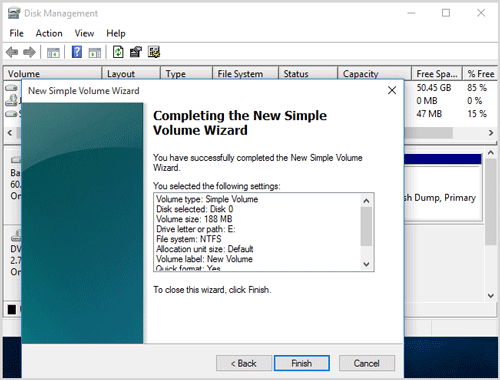Screen dimensions: 500x380
Task: Click the disk pane scroll down arrow
Action: coord(491,295)
